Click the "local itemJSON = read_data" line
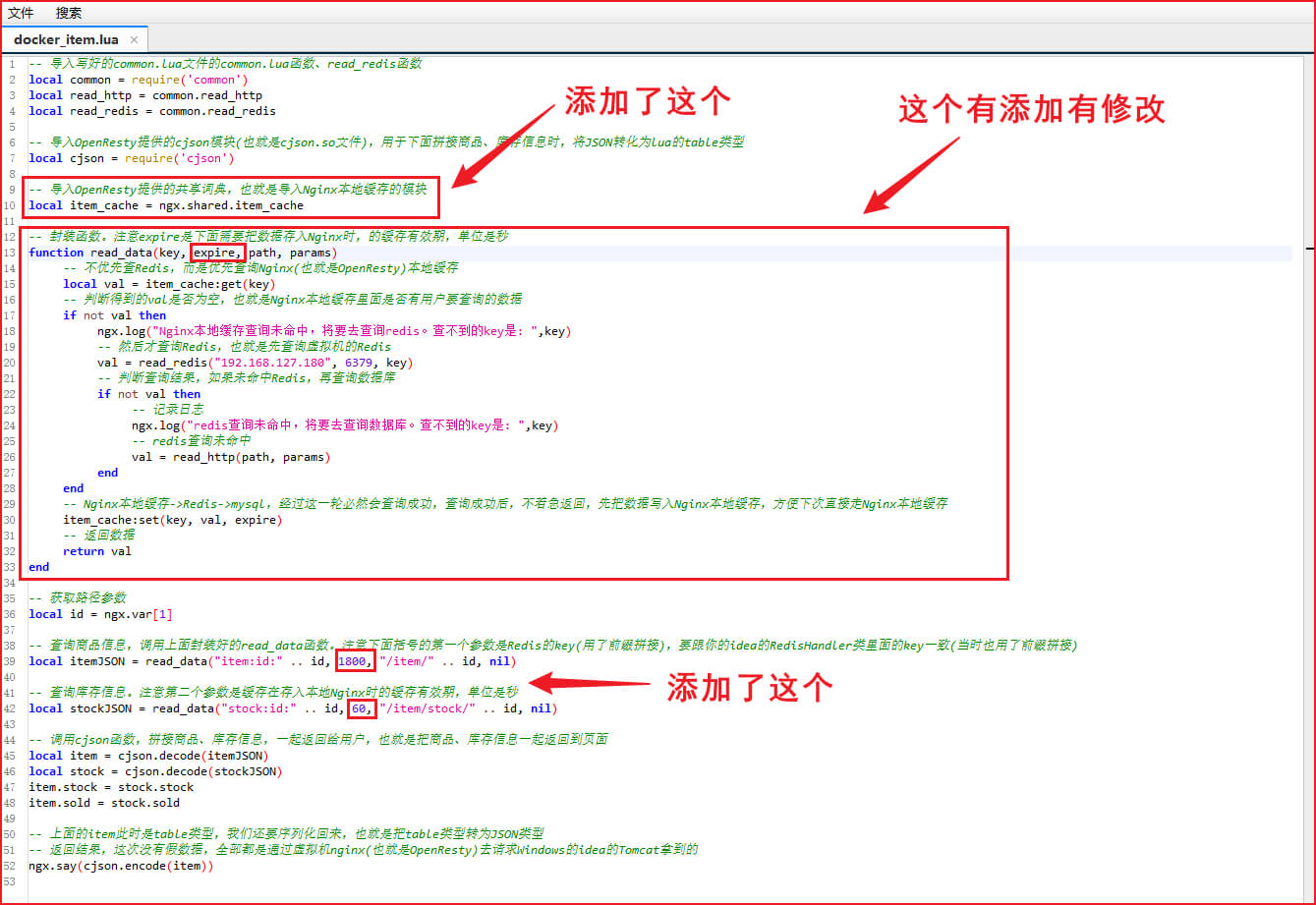Viewport: 1316px width, 905px height. tap(272, 661)
